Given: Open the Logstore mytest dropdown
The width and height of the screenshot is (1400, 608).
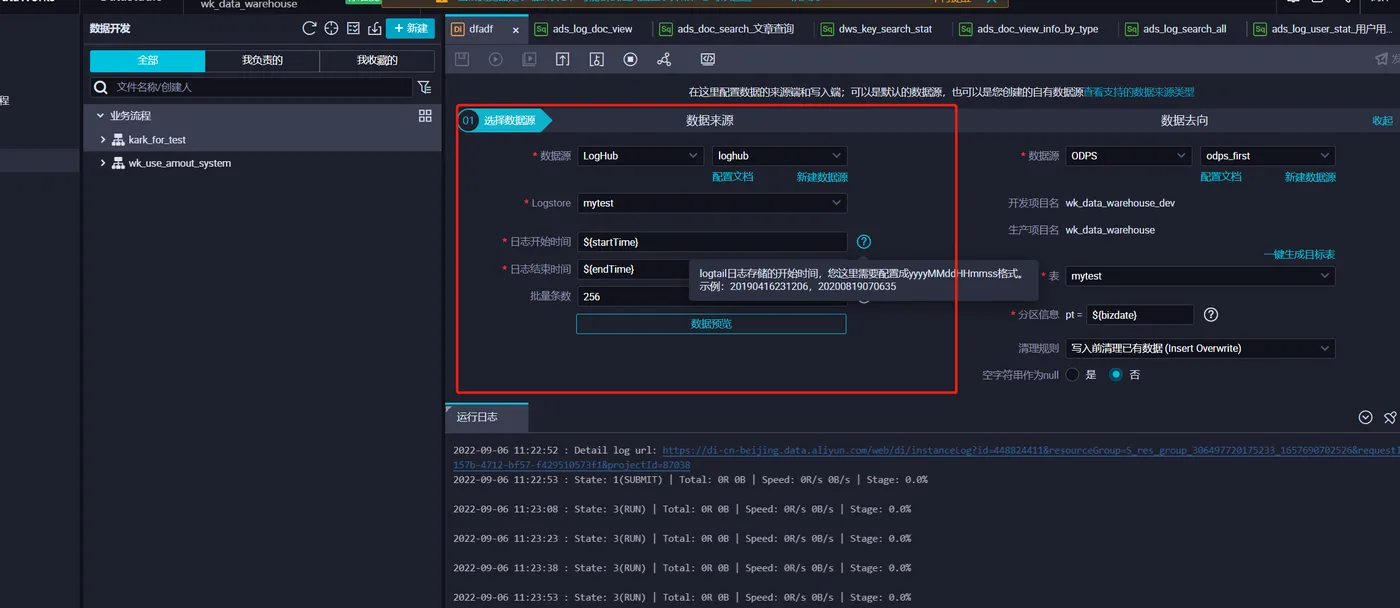Looking at the screenshot, I should pos(712,203).
